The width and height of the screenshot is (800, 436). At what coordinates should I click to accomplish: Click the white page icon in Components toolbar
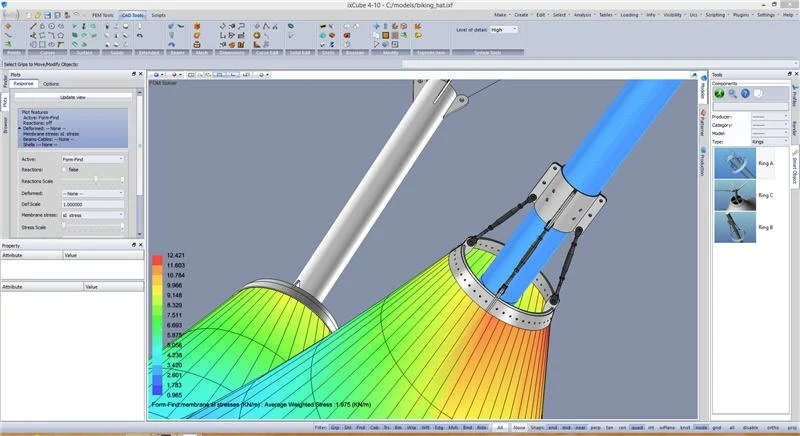coord(758,93)
